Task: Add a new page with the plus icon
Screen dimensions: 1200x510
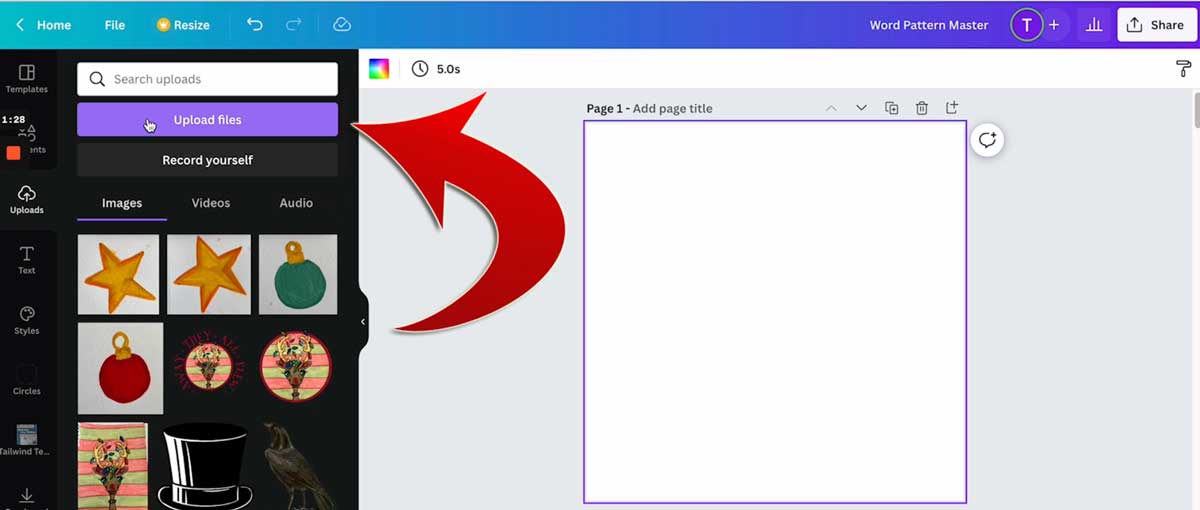Action: tap(952, 108)
